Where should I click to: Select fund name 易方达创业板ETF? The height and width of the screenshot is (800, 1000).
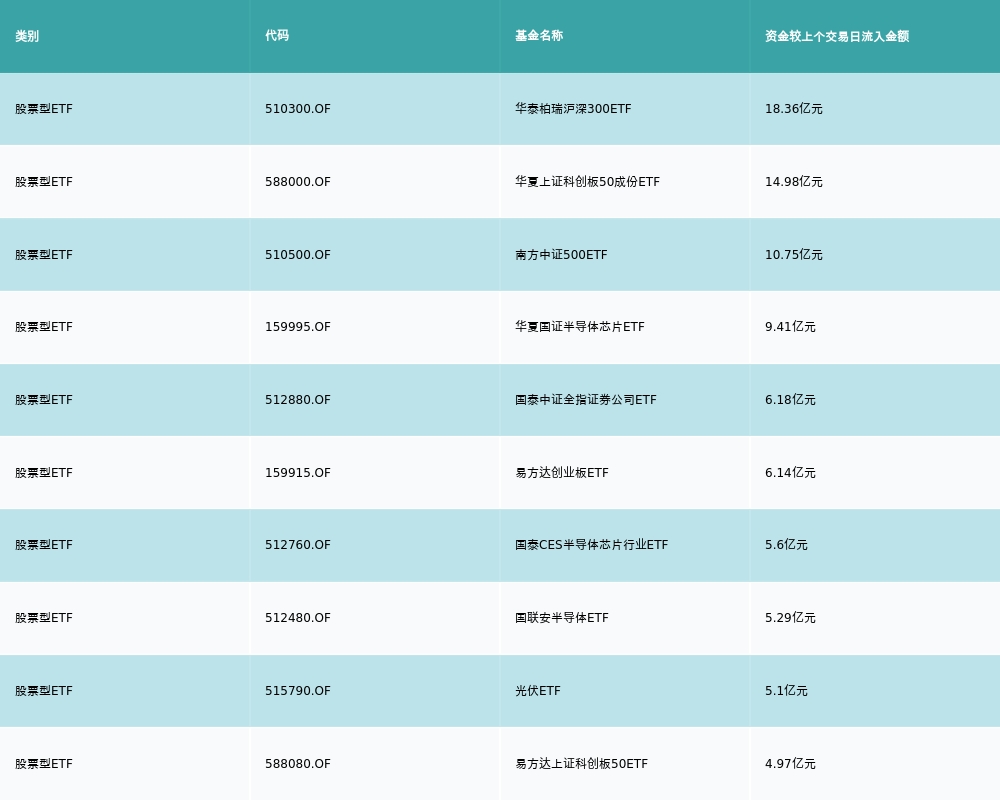click(x=562, y=473)
